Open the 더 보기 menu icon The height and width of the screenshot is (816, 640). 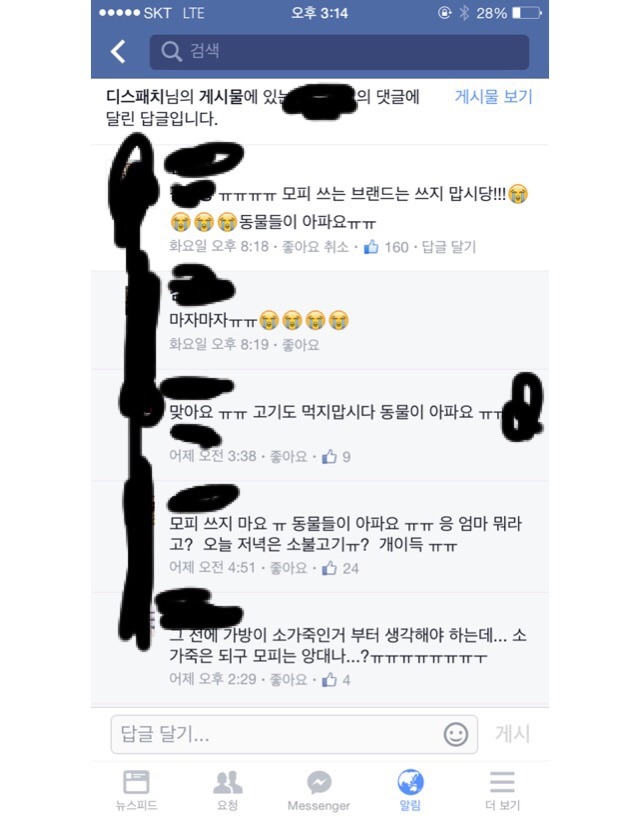(x=502, y=782)
